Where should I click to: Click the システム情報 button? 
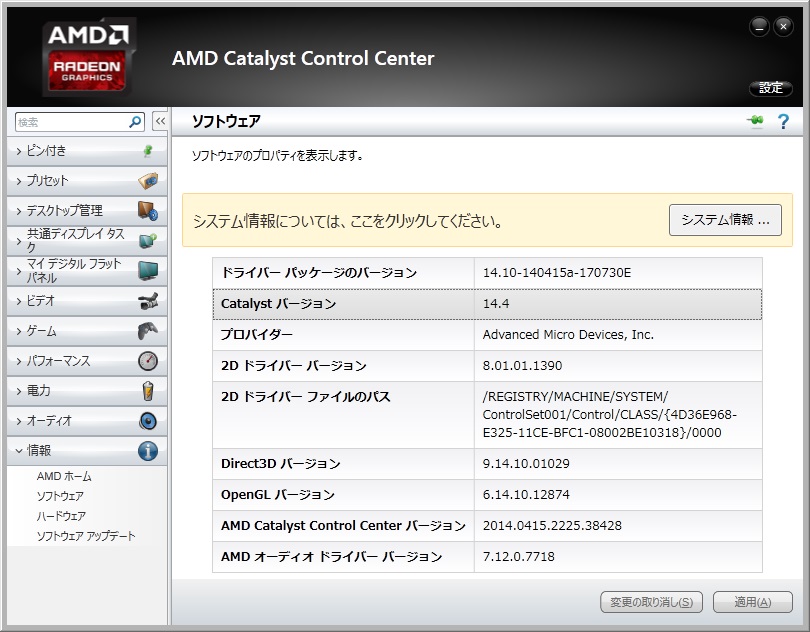point(725,221)
